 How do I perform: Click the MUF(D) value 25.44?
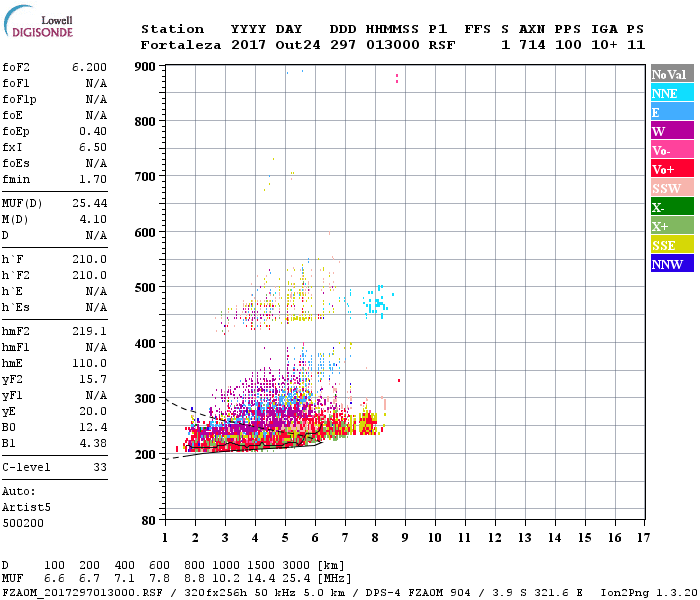coord(90,203)
